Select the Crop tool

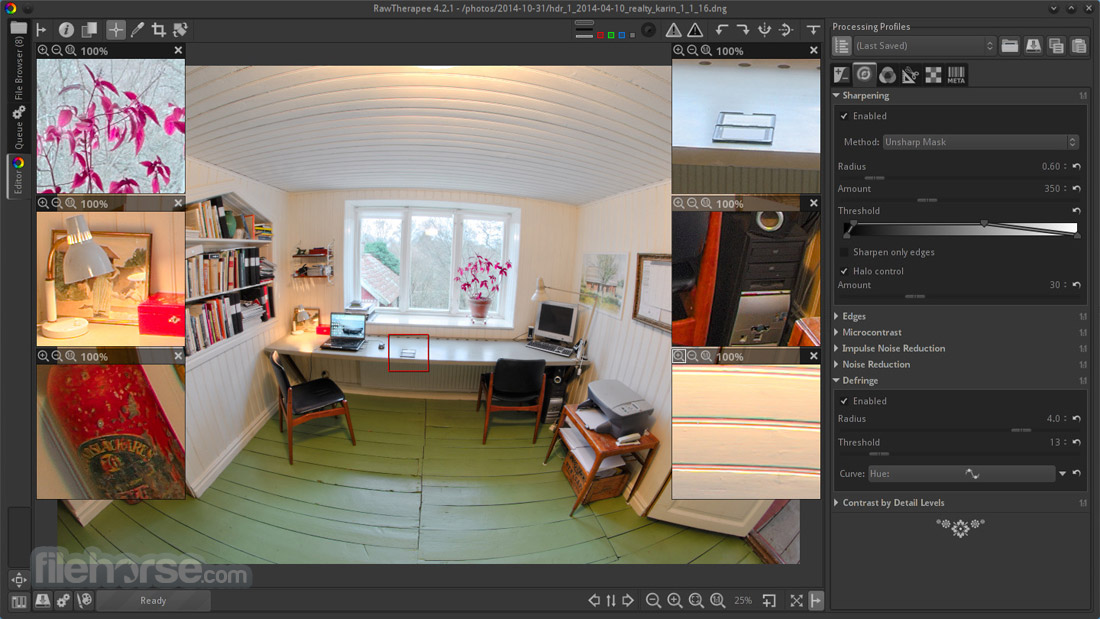tap(159, 29)
